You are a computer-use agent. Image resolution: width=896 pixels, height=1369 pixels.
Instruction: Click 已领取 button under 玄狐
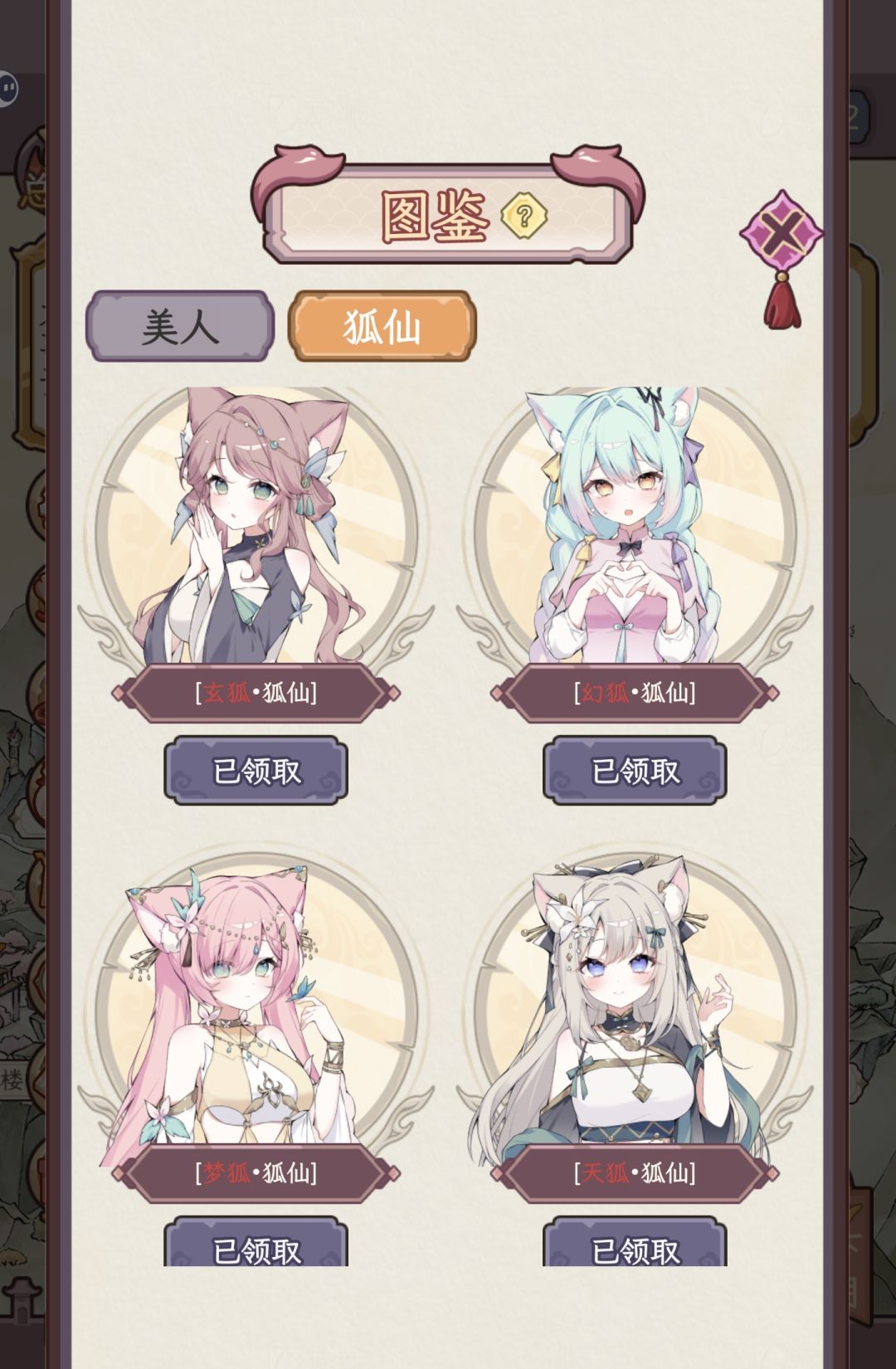coord(256,771)
